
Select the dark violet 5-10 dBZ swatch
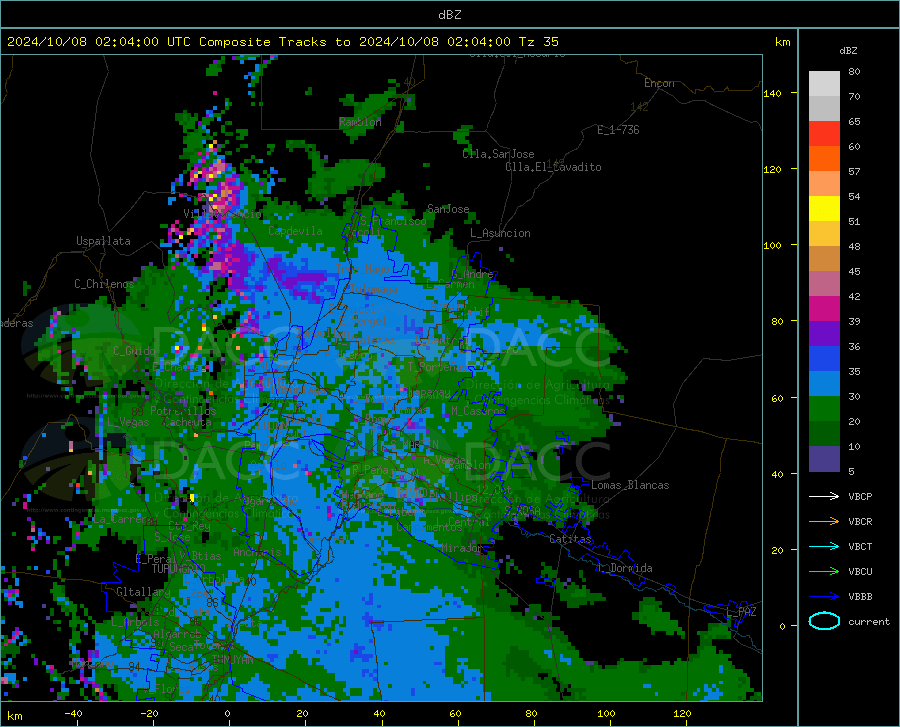[x=824, y=459]
